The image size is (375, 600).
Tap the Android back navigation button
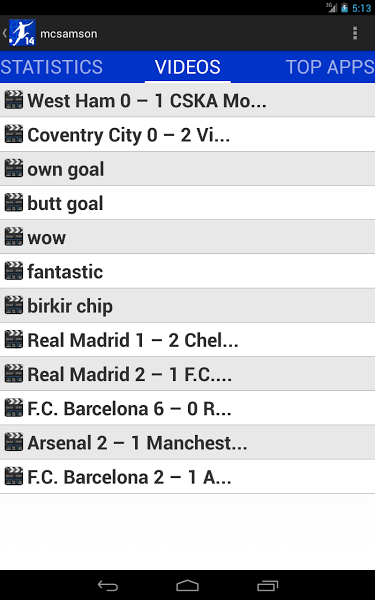pyautogui.click(x=108, y=585)
